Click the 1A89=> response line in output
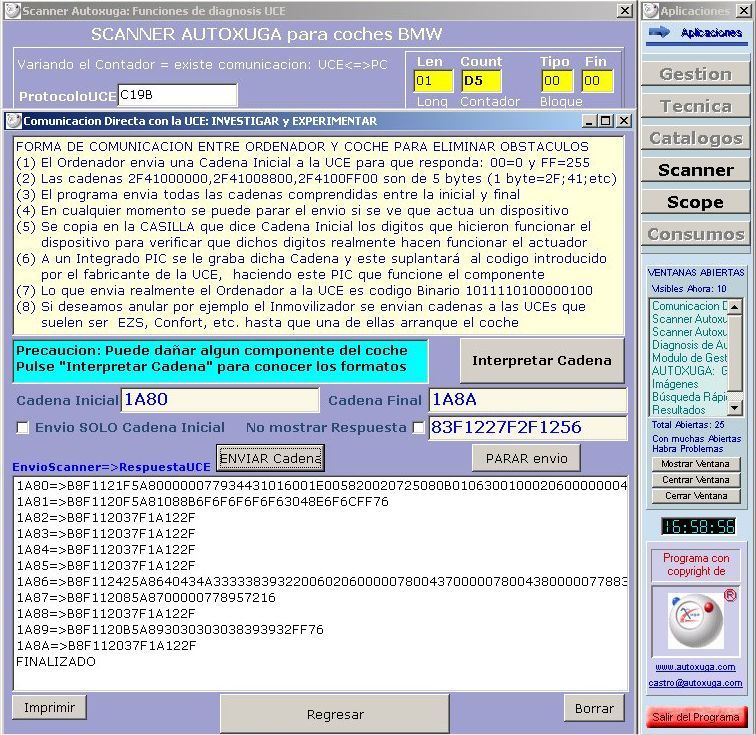Viewport: 756px width, 735px height. (170, 630)
